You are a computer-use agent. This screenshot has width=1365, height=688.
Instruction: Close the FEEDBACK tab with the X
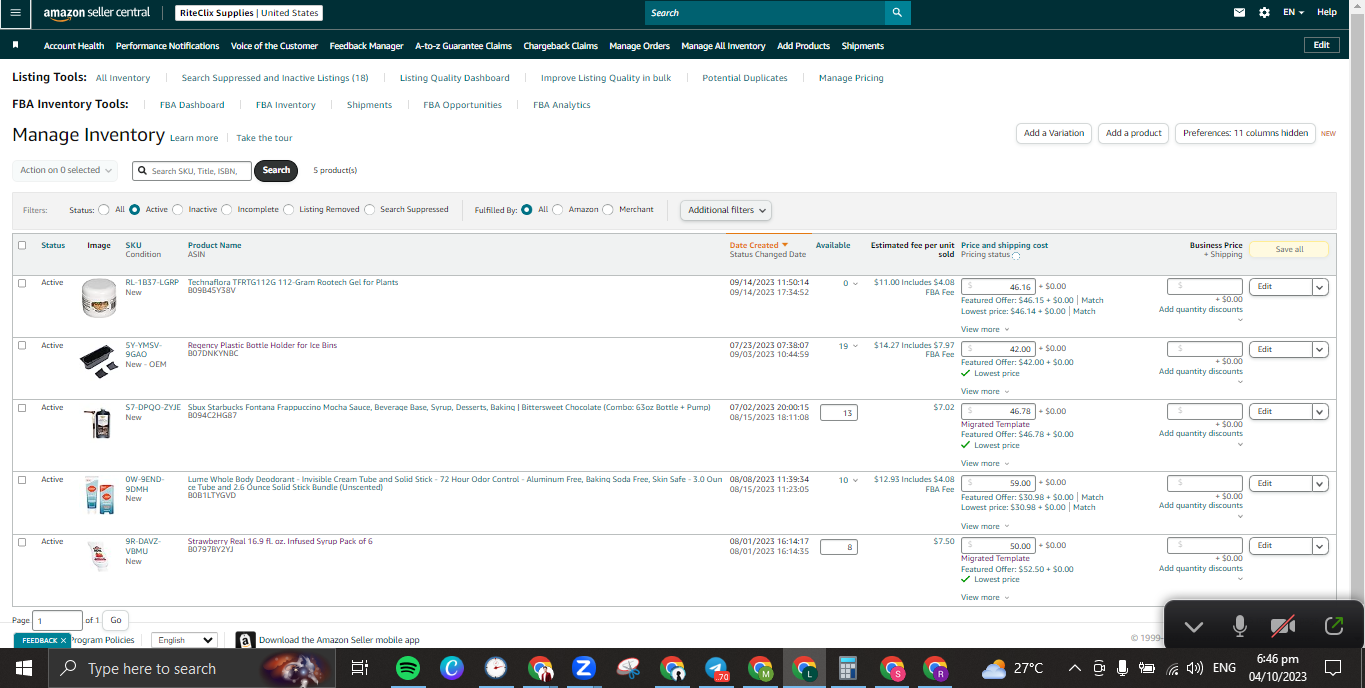pyautogui.click(x=63, y=640)
